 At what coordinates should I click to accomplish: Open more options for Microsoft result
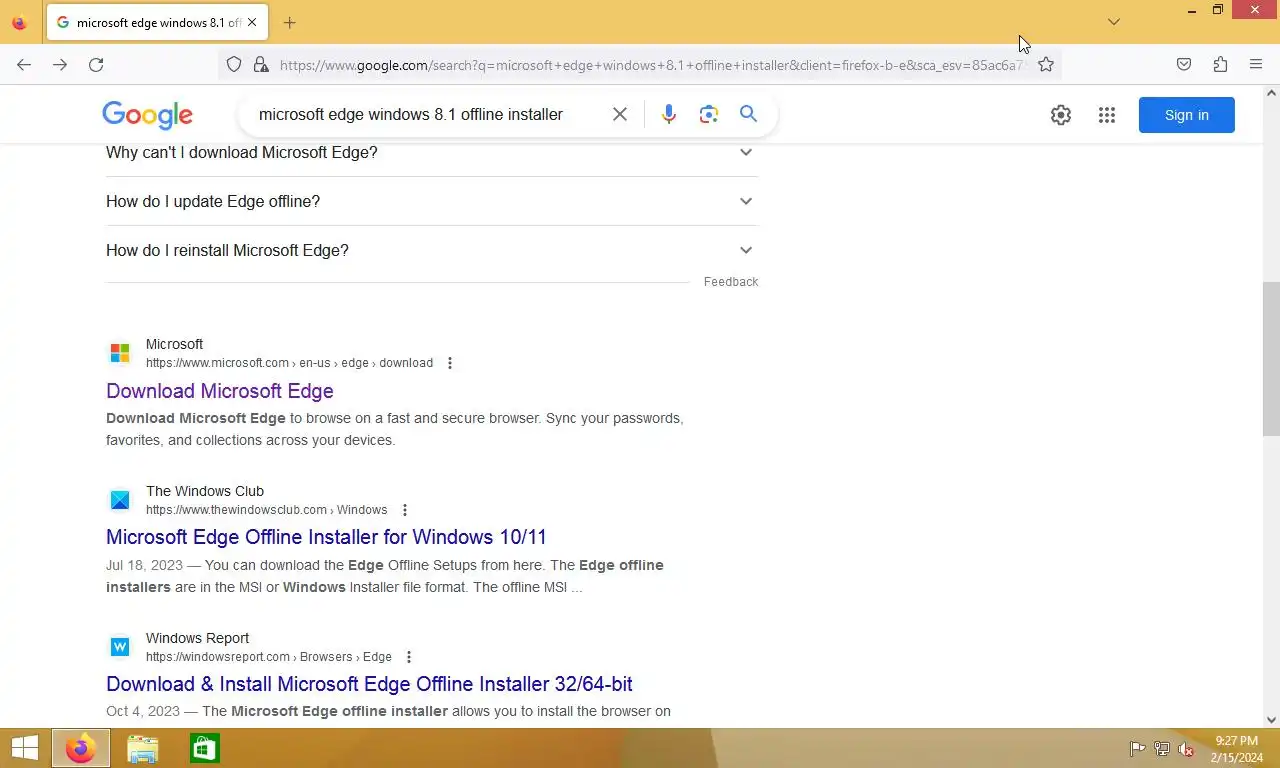(450, 363)
